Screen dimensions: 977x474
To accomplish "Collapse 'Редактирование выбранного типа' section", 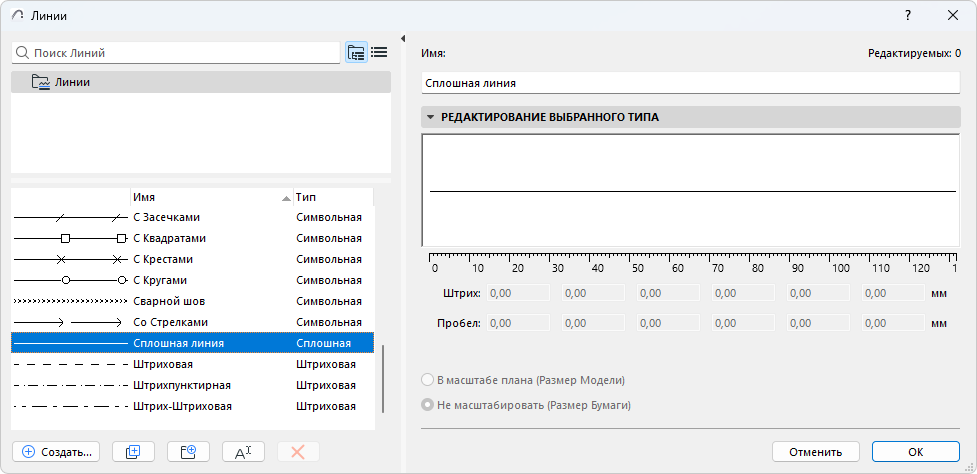I will tap(430, 117).
